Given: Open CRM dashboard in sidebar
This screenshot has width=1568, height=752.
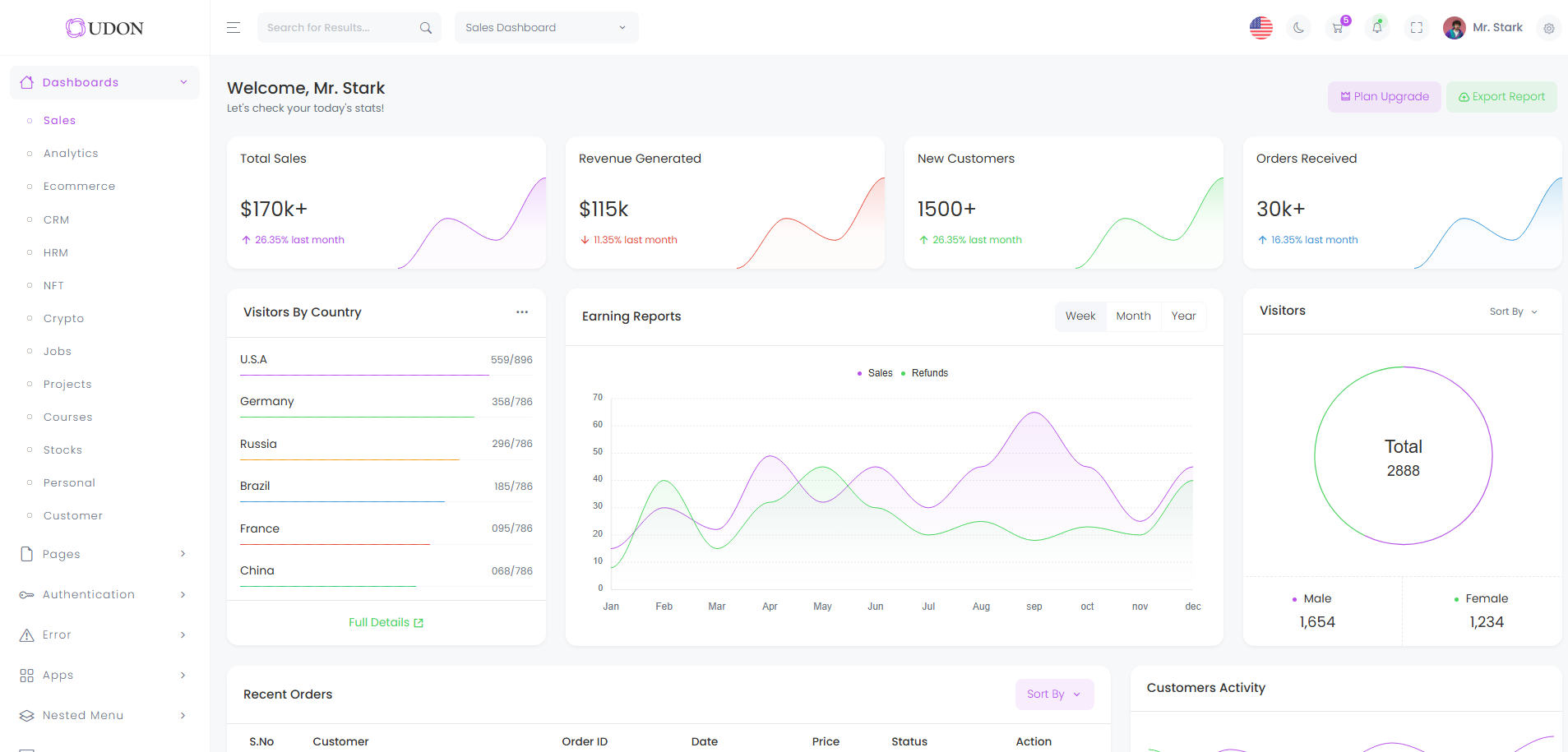Looking at the screenshot, I should tap(56, 219).
